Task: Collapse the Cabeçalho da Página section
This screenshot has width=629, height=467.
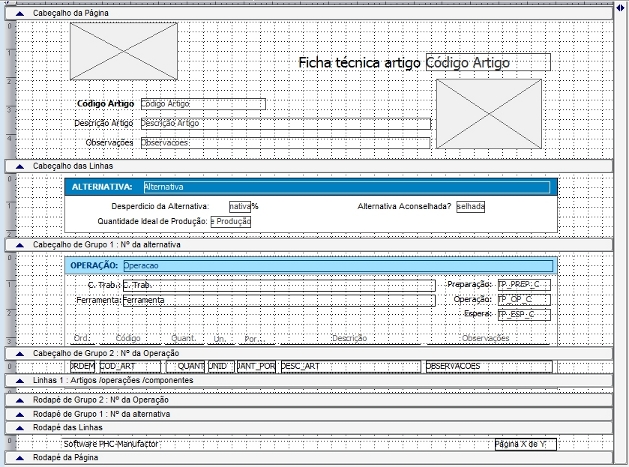Action: point(20,13)
